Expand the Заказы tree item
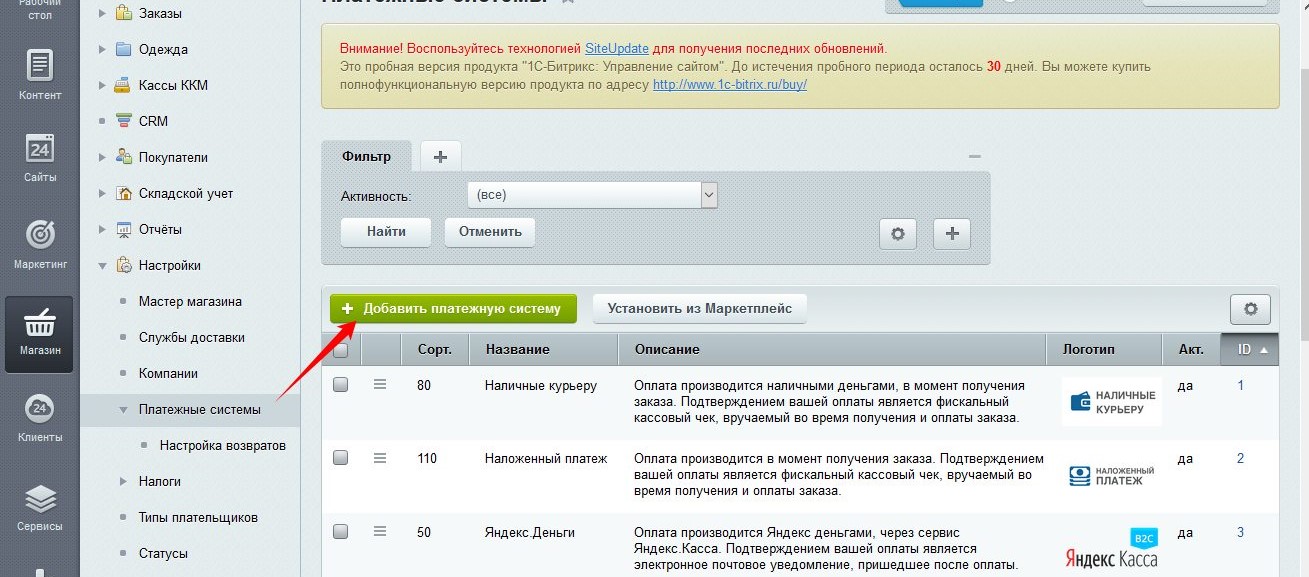 click(102, 13)
